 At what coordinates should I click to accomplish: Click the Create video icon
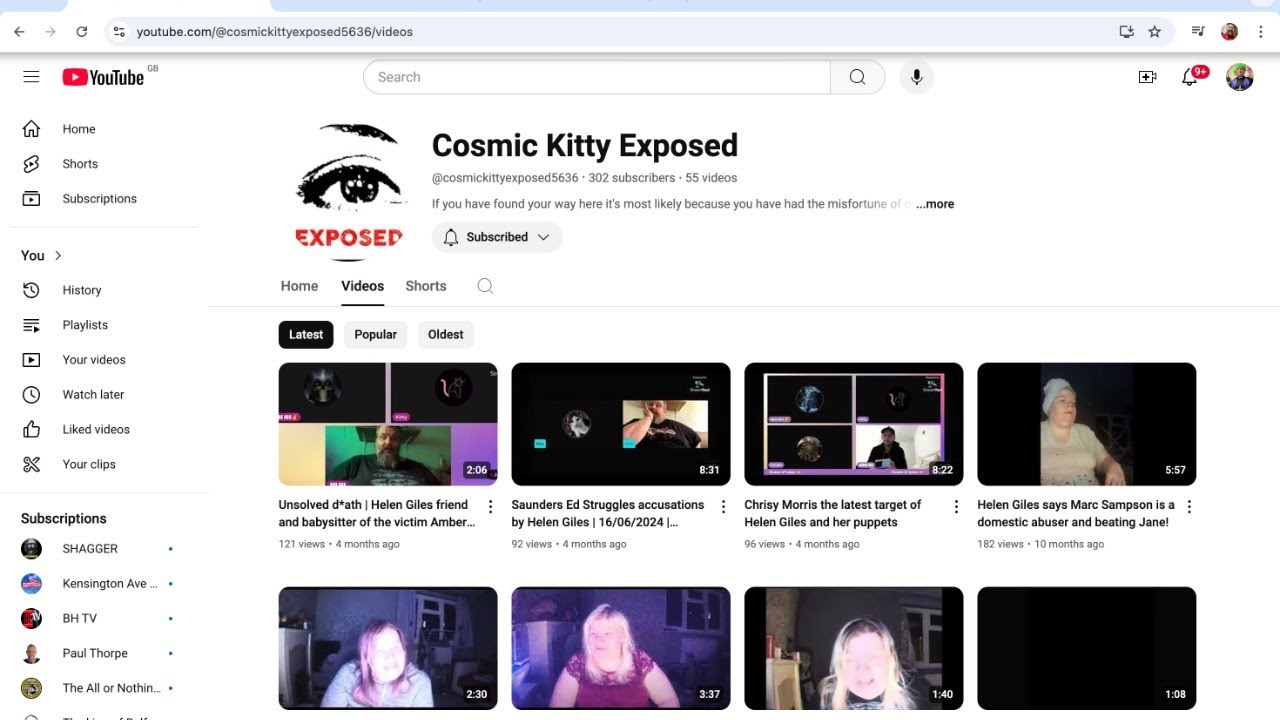(x=1147, y=77)
